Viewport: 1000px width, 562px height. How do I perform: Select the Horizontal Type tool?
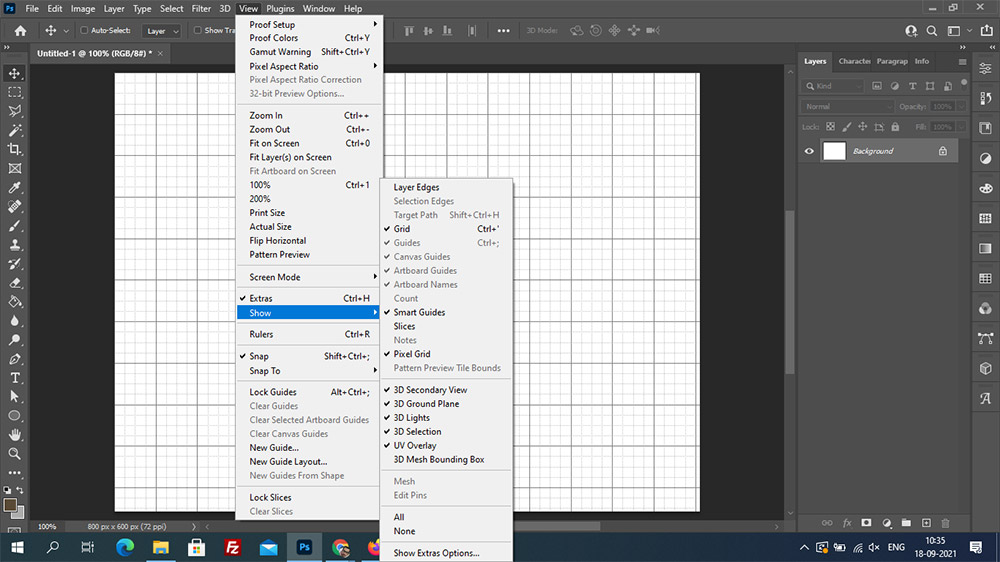click(x=14, y=378)
